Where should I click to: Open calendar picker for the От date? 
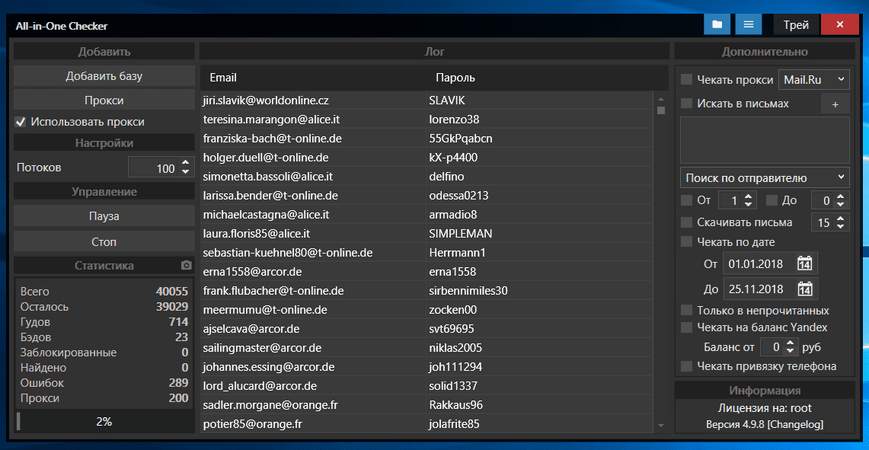click(x=805, y=264)
